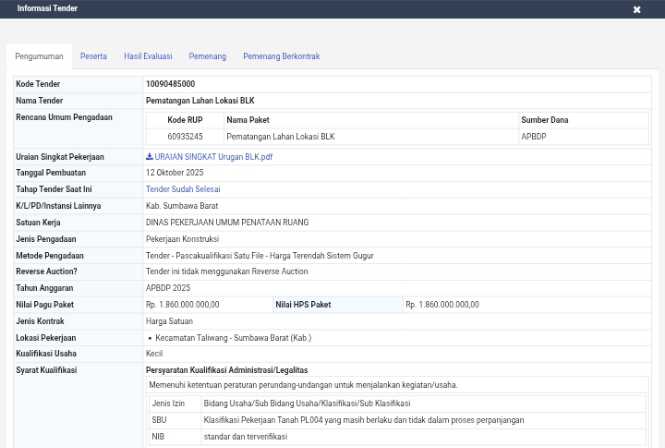665x448 pixels.
Task: Click the NIB row in Jenis Izin table
Action: tap(397, 437)
